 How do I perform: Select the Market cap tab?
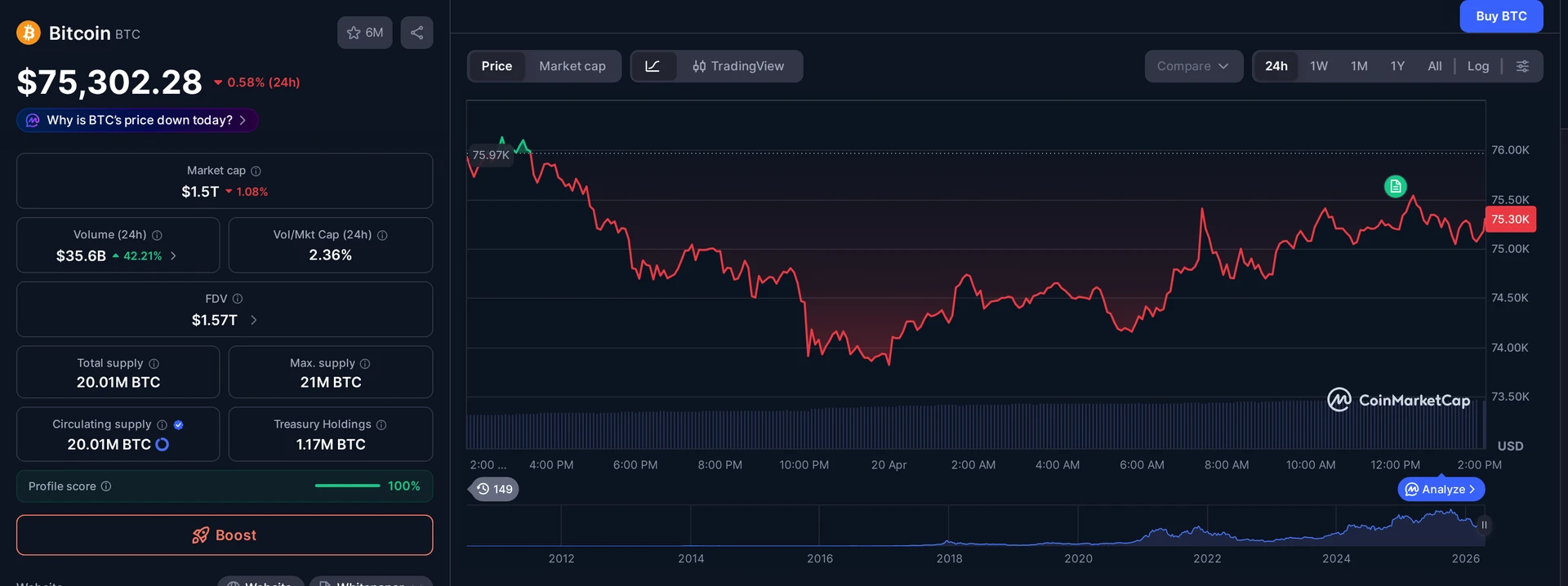click(x=572, y=66)
